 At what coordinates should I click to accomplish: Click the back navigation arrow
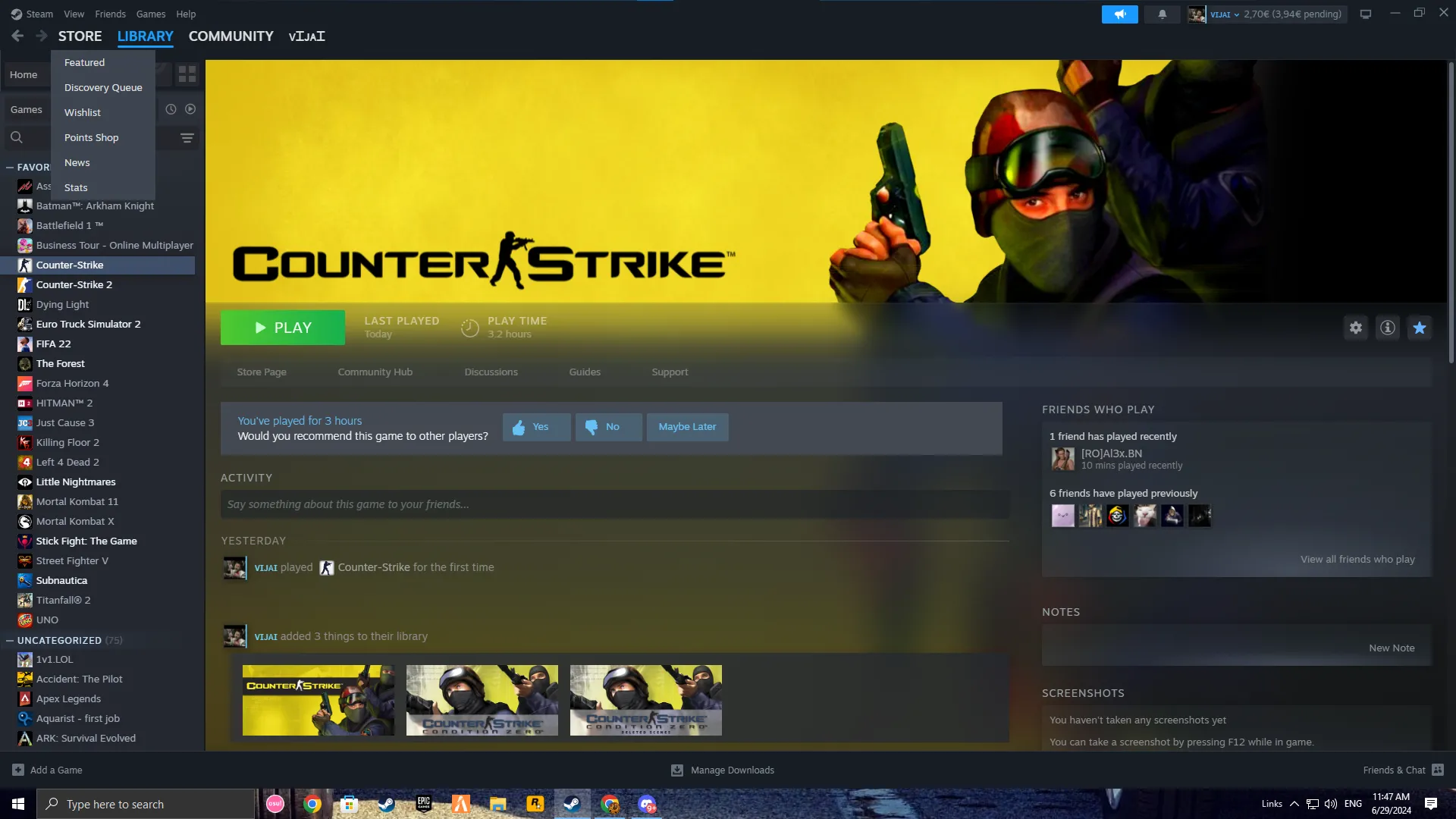(x=17, y=36)
